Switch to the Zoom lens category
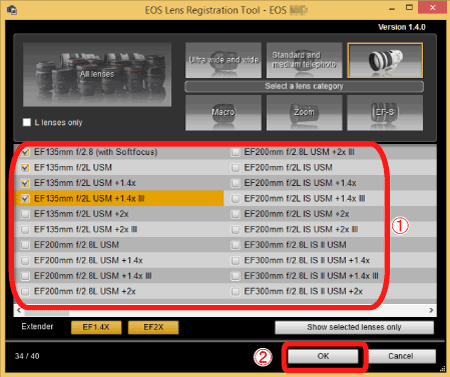450x377 pixels. [304, 113]
